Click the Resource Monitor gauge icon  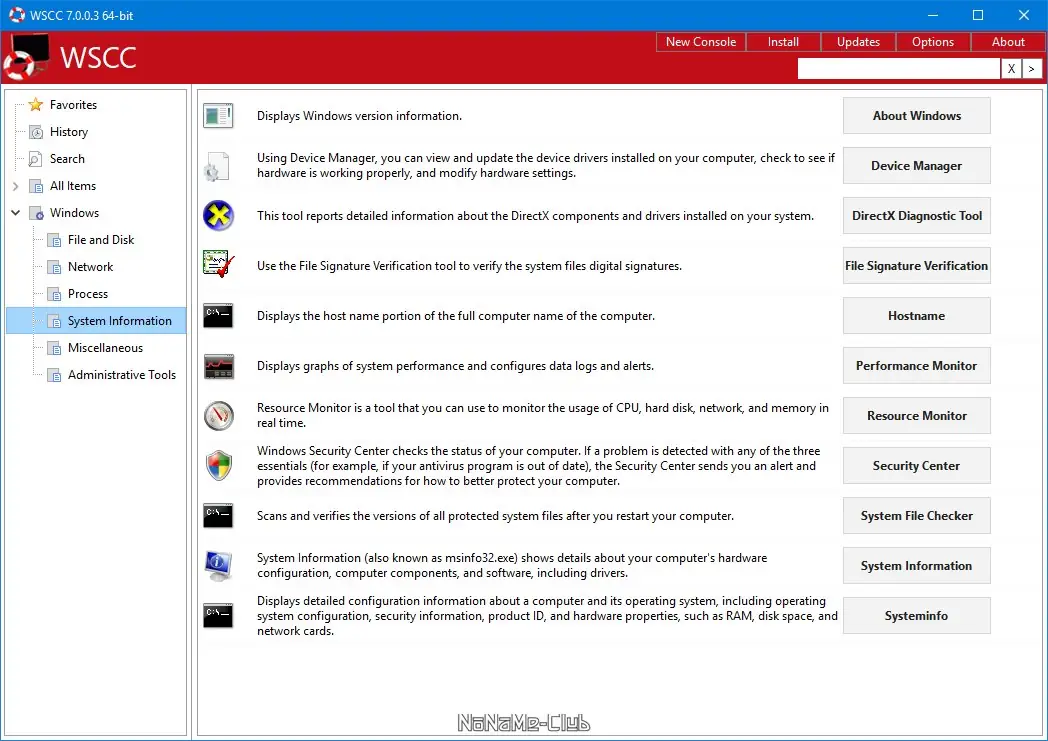click(x=219, y=416)
